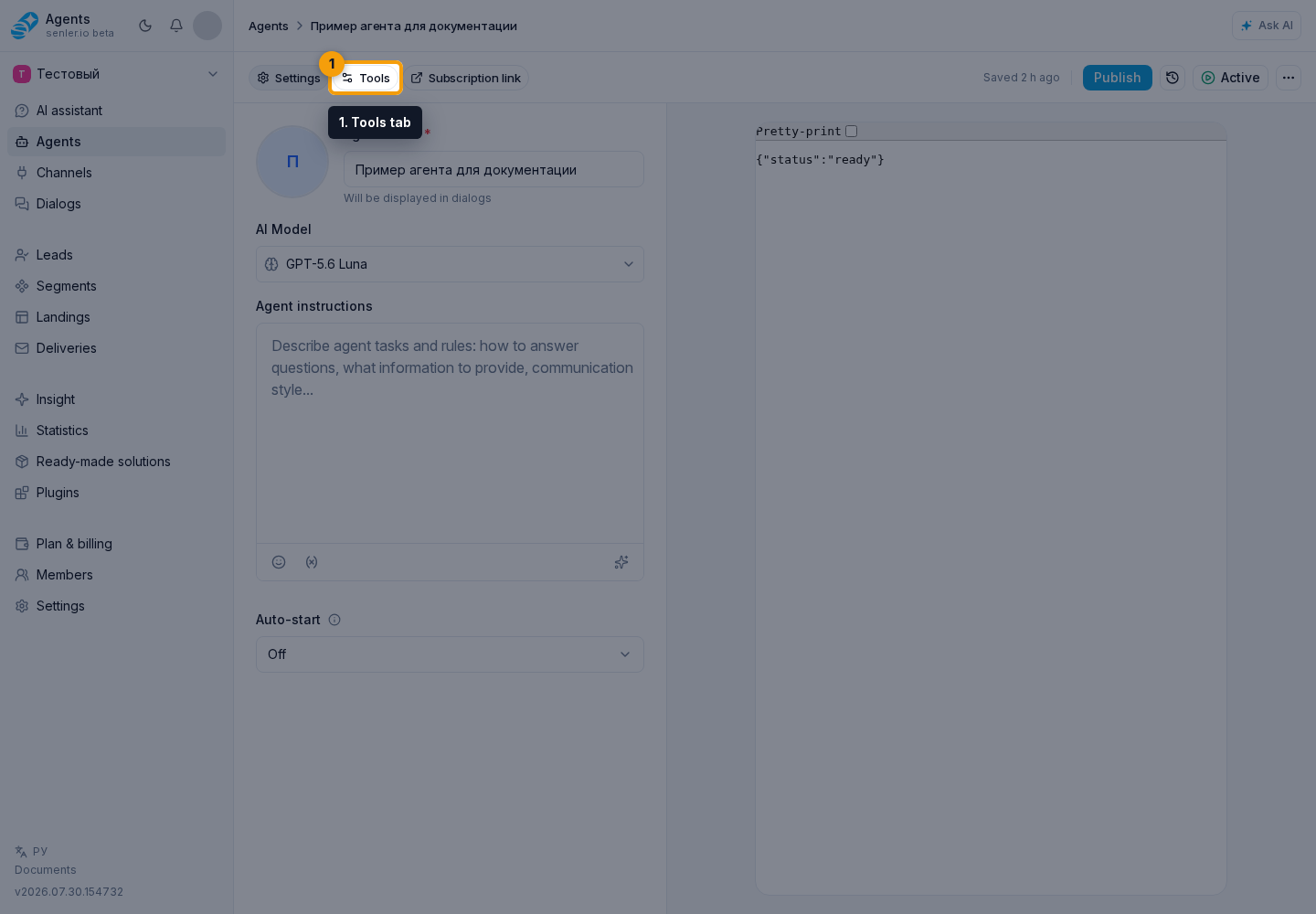Open the Documents link
This screenshot has width=1316, height=914.
pyautogui.click(x=46, y=870)
